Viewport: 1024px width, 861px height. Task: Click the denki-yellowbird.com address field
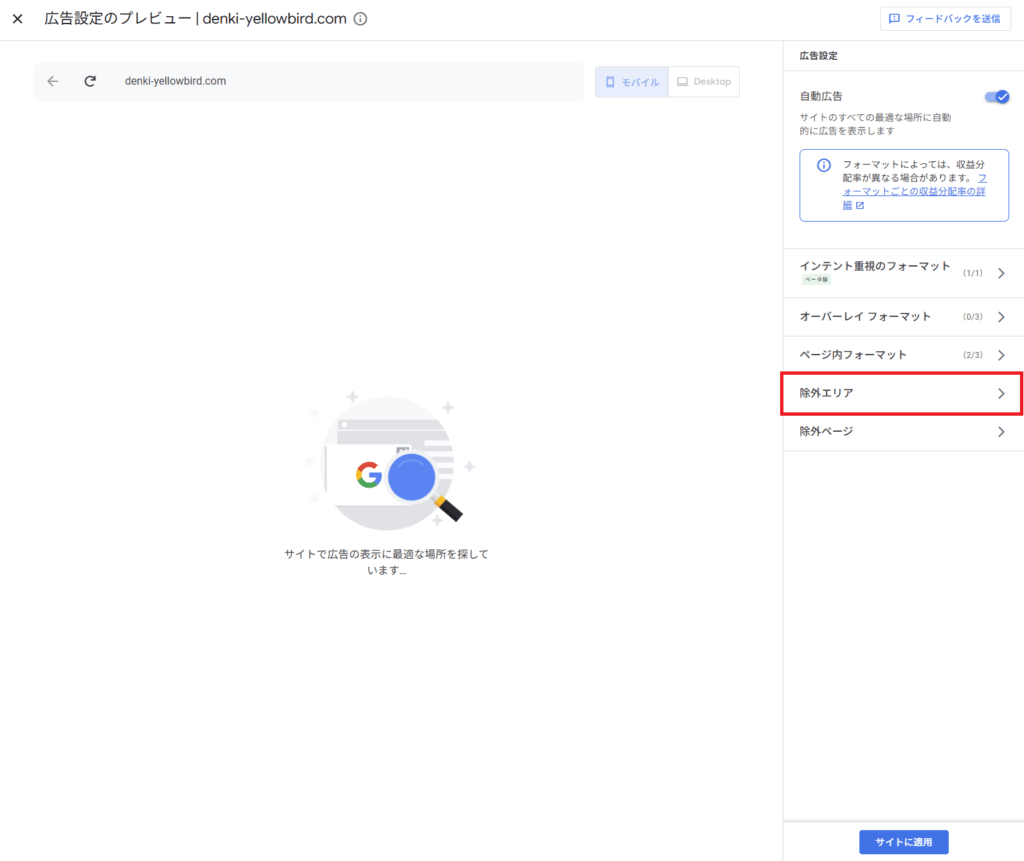(308, 81)
